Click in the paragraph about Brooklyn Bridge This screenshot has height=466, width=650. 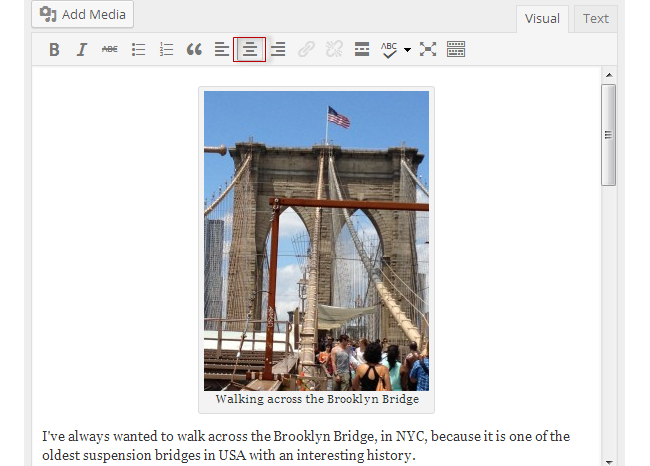pos(306,446)
